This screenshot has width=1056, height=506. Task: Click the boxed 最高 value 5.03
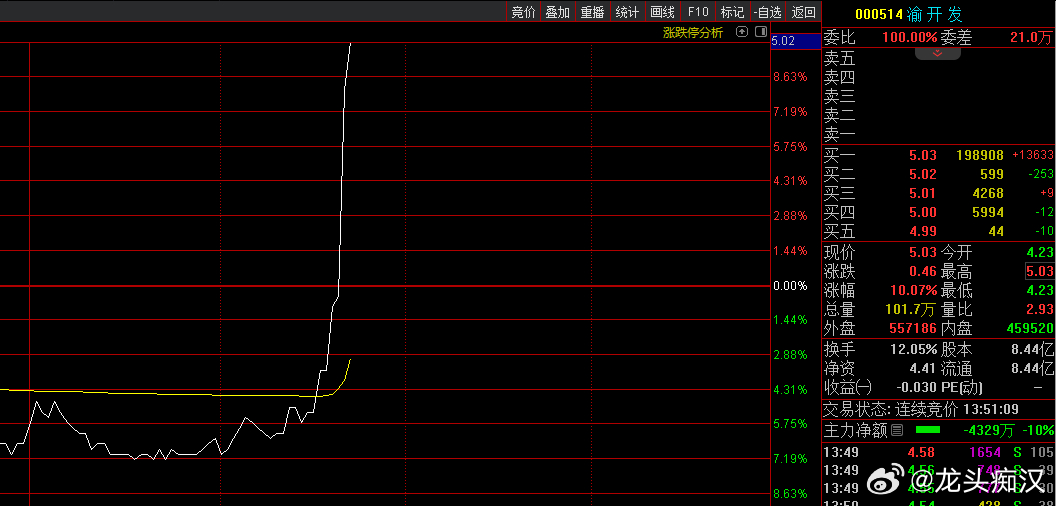[x=1040, y=271]
